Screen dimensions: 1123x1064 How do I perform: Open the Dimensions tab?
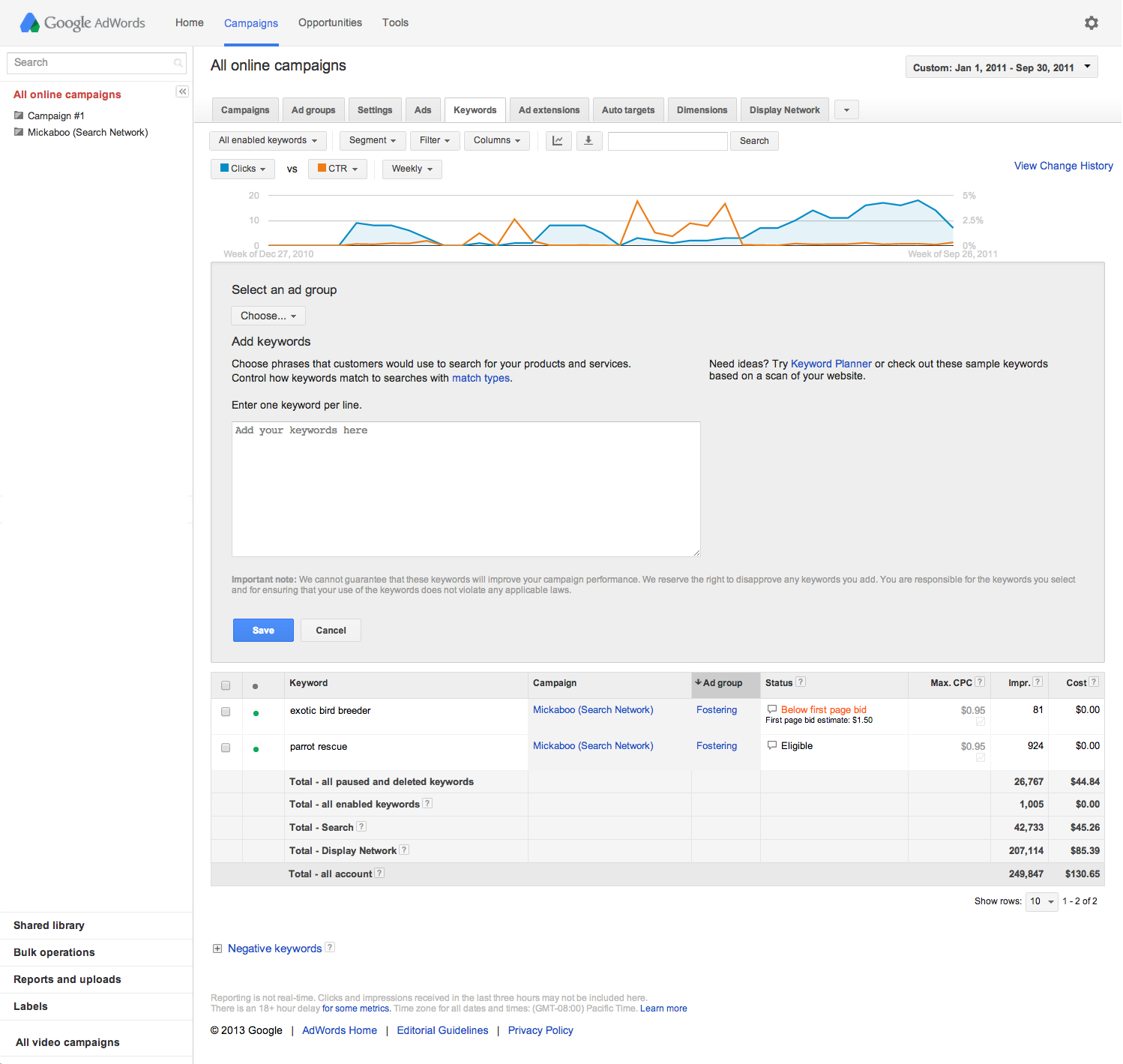(x=702, y=110)
